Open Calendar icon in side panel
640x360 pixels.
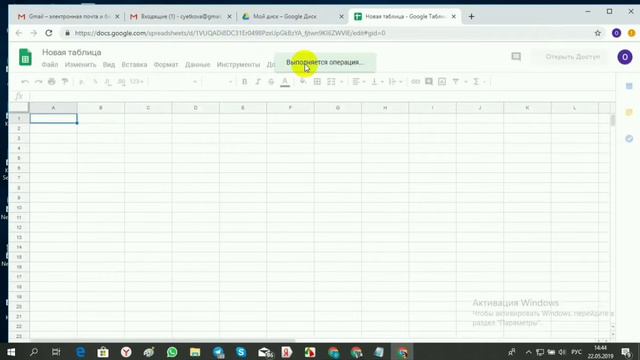click(x=629, y=86)
